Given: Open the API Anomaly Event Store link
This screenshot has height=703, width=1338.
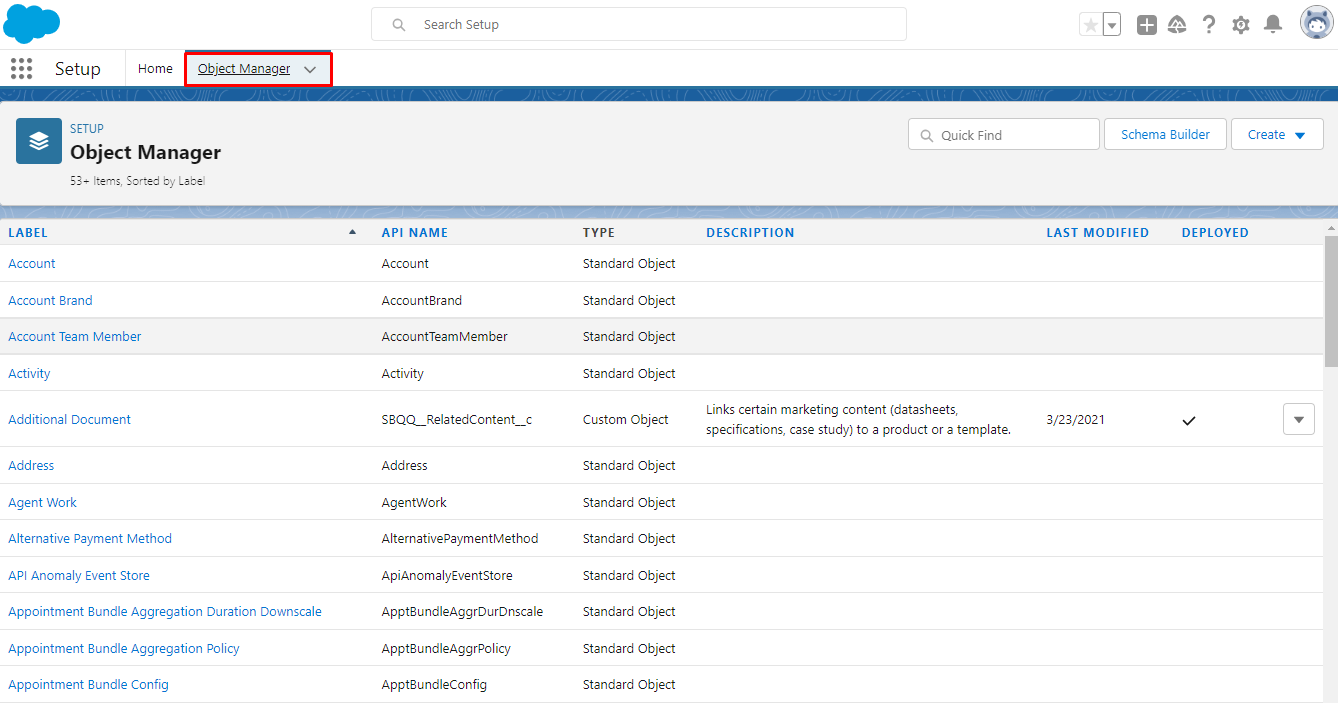Looking at the screenshot, I should 79,576.
